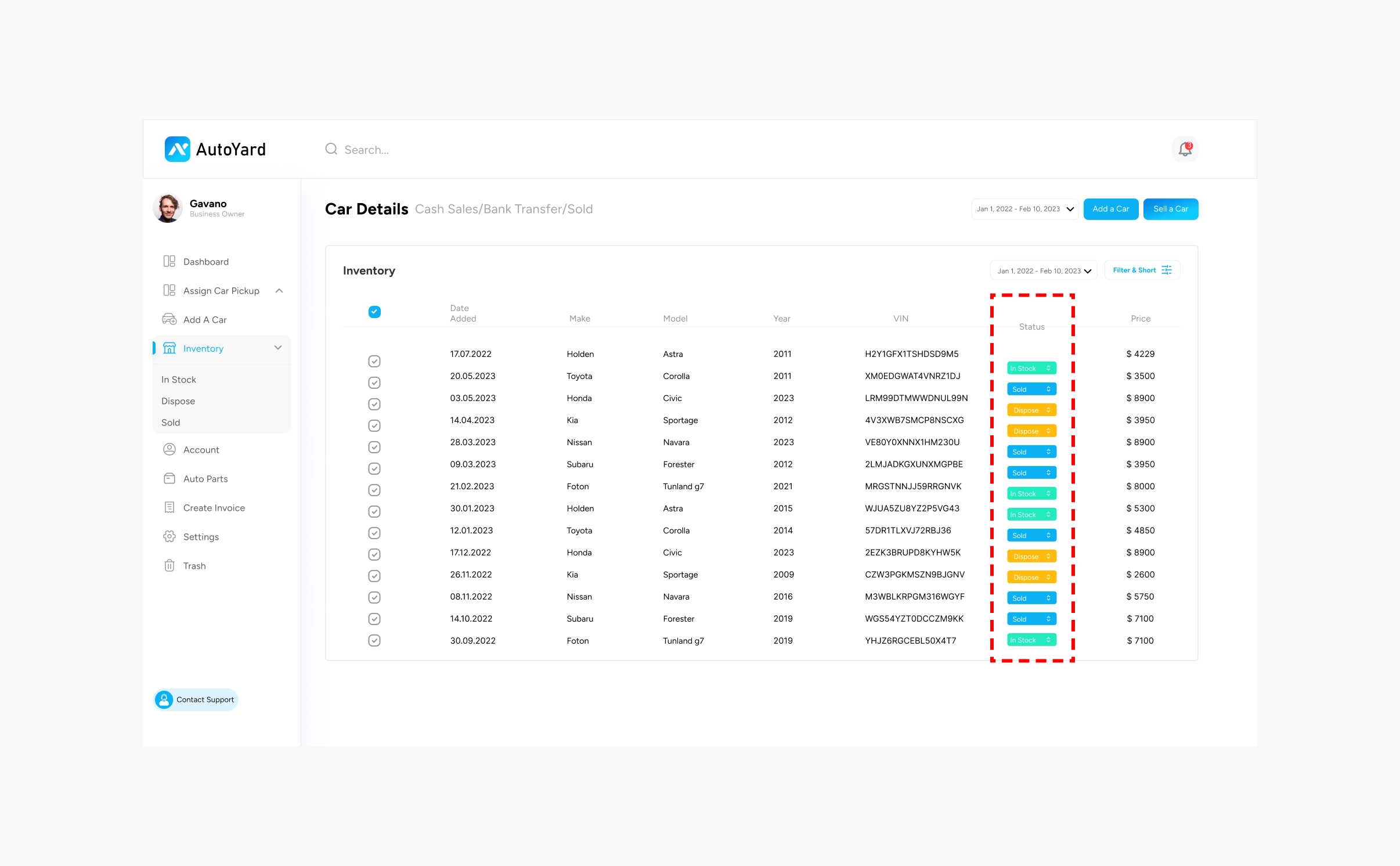Toggle checkbox for 28.03.2023 Nissan Navara row
The image size is (1400, 866).
click(x=374, y=447)
